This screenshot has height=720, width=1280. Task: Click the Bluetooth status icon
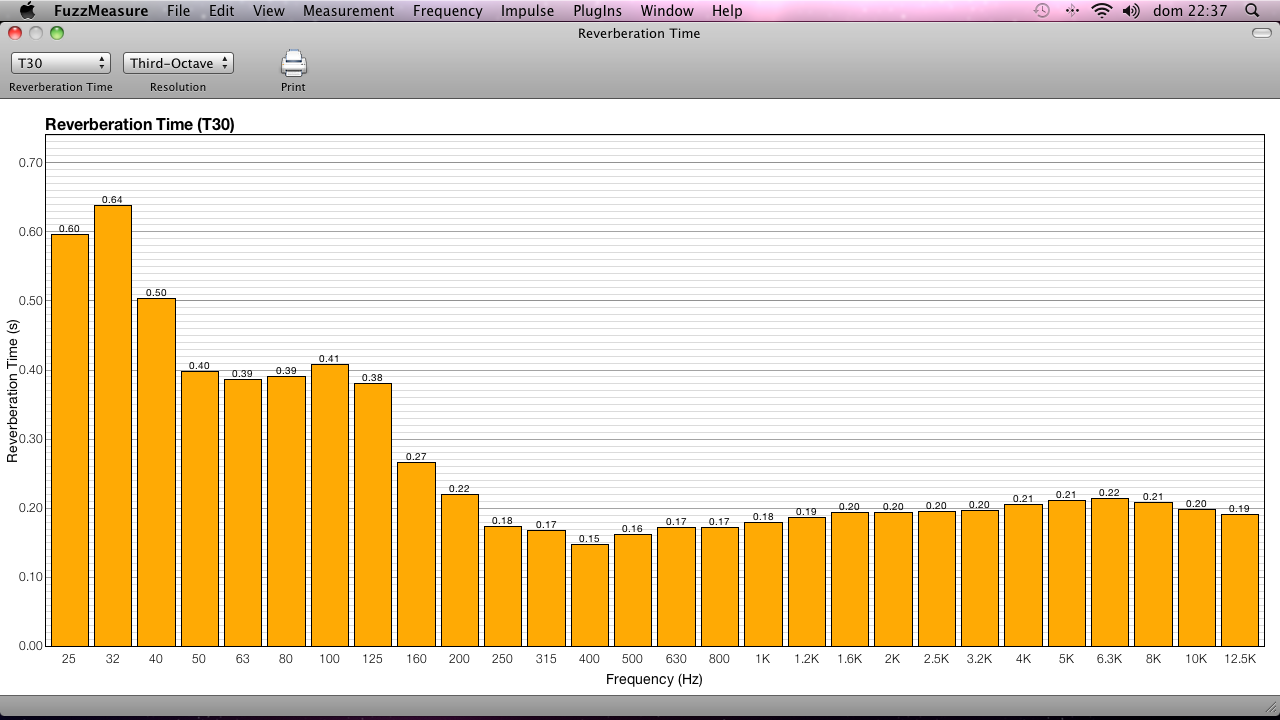pos(1072,11)
